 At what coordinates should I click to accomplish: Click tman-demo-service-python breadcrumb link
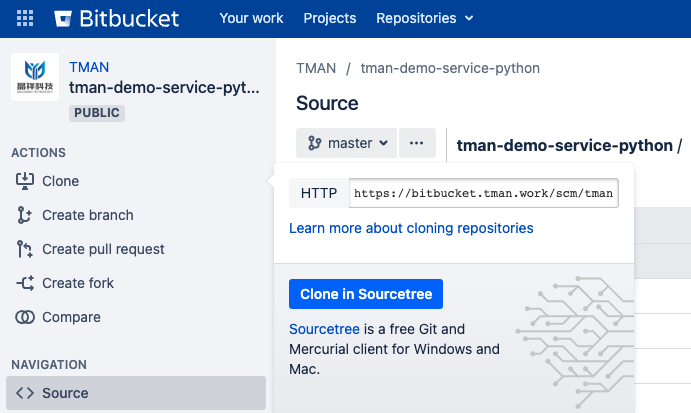coord(450,68)
